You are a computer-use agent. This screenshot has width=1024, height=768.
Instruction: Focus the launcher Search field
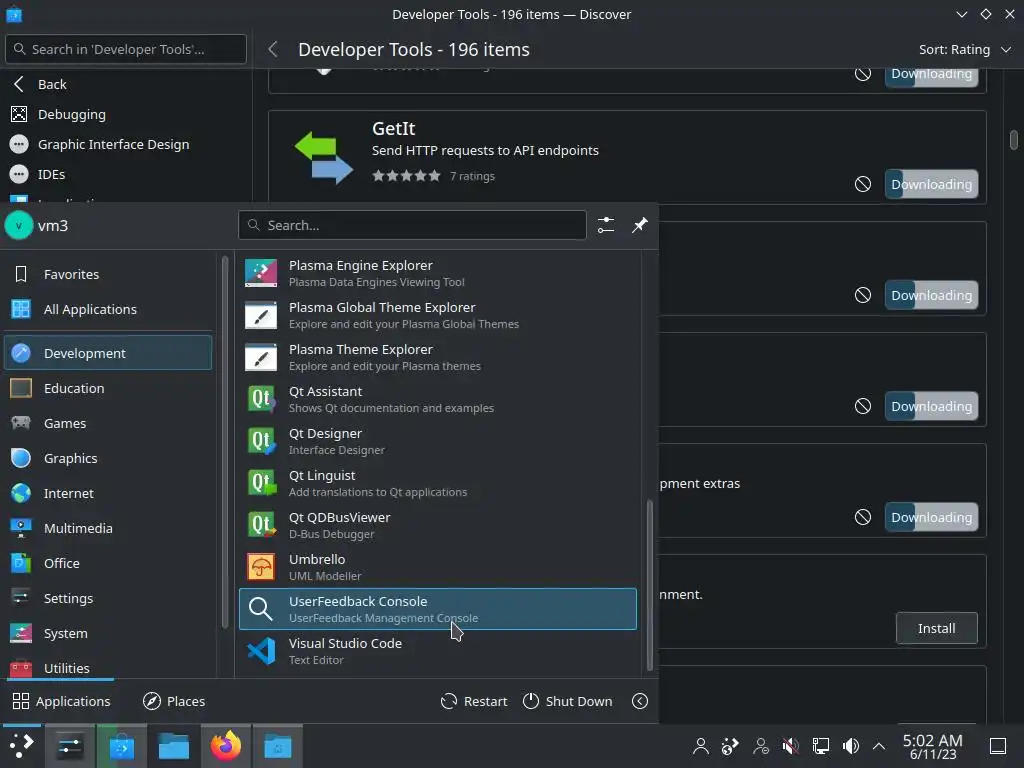(412, 225)
